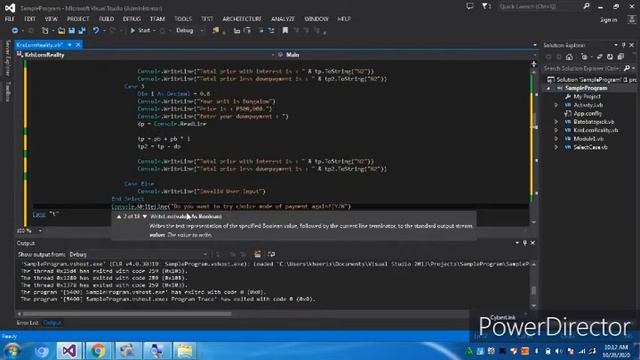Collapse the SampleProgram project node
This screenshot has height=360, width=640.
pyautogui.click(x=548, y=88)
